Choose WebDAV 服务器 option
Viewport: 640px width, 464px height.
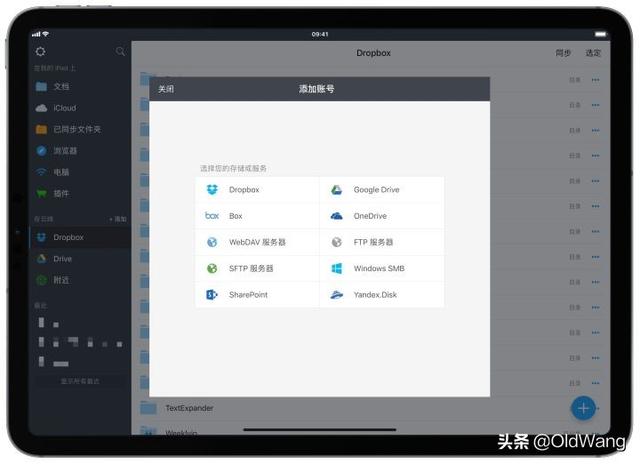(257, 242)
